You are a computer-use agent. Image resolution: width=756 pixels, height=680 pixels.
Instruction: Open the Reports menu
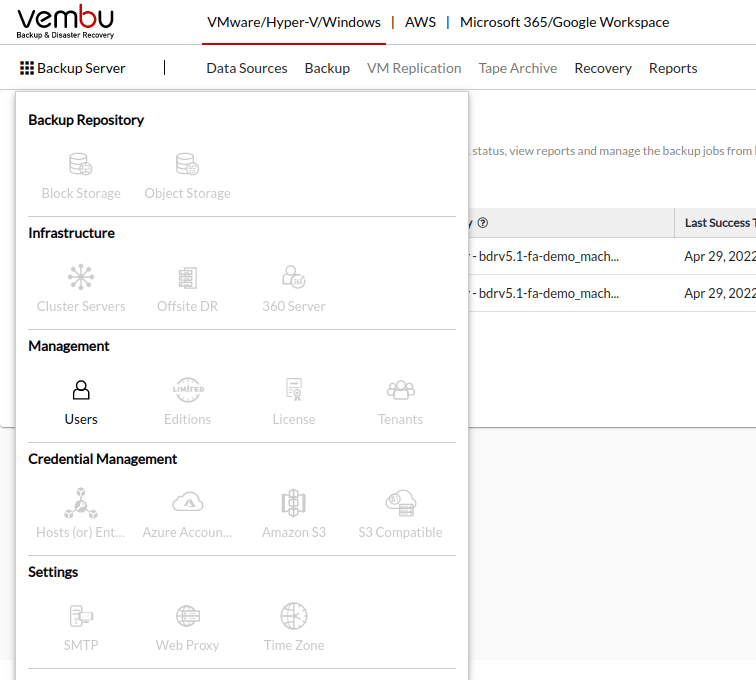tap(673, 68)
